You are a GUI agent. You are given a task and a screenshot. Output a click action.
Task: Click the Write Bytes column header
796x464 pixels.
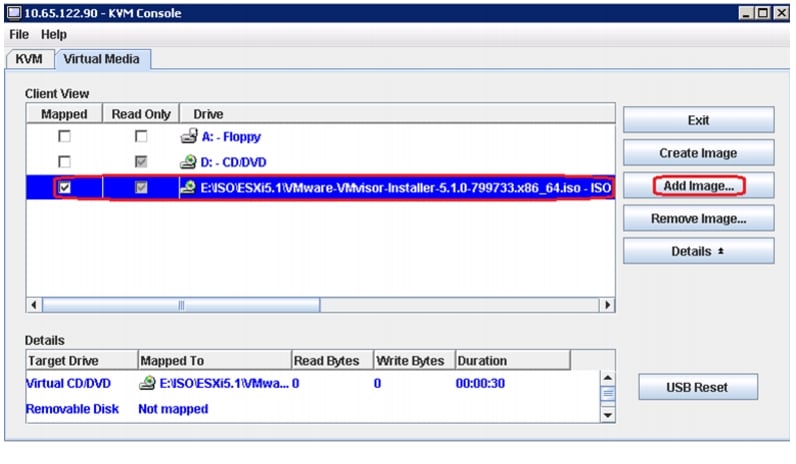click(x=414, y=360)
